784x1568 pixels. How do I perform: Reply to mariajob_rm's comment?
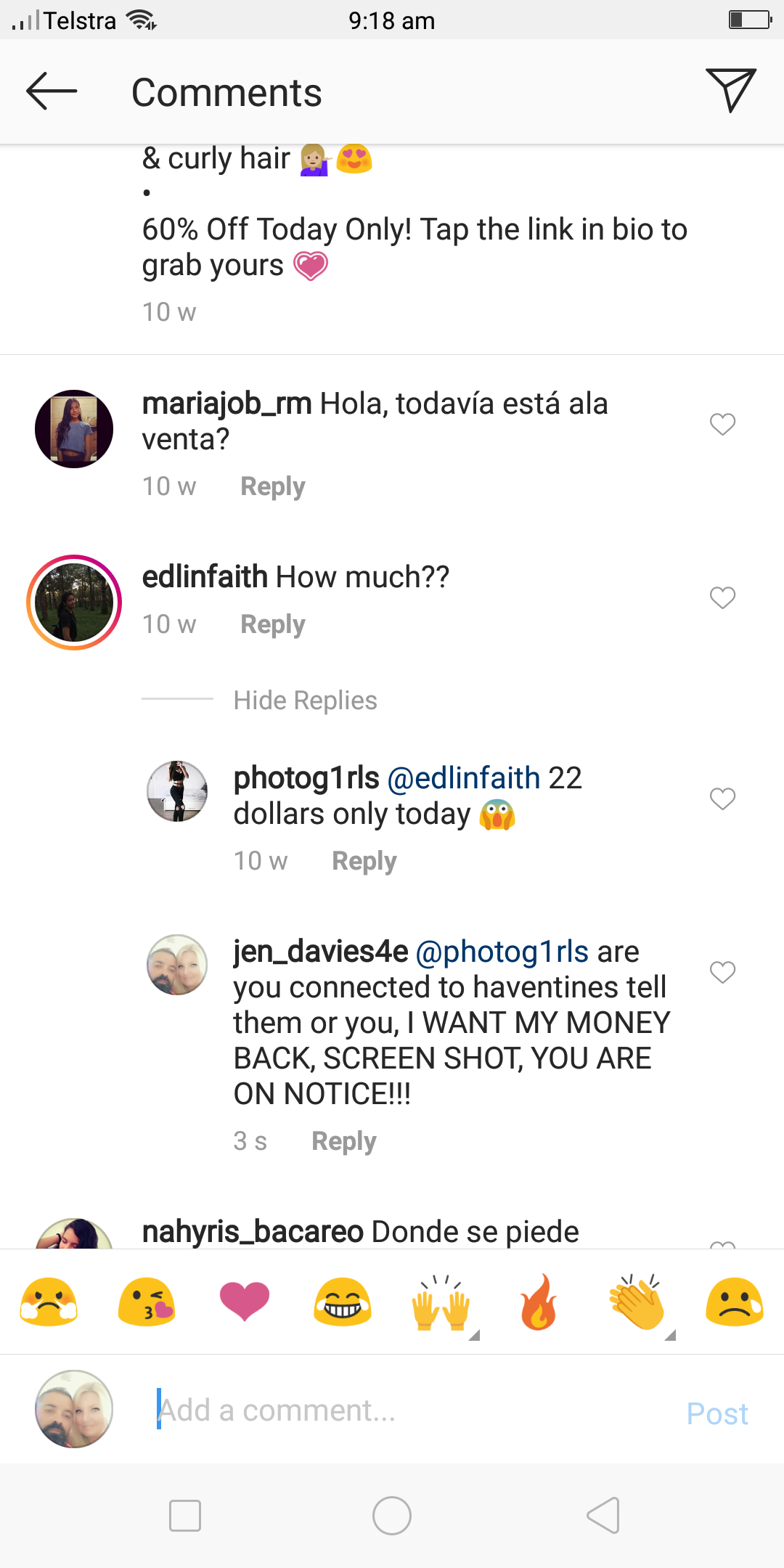pyautogui.click(x=272, y=486)
